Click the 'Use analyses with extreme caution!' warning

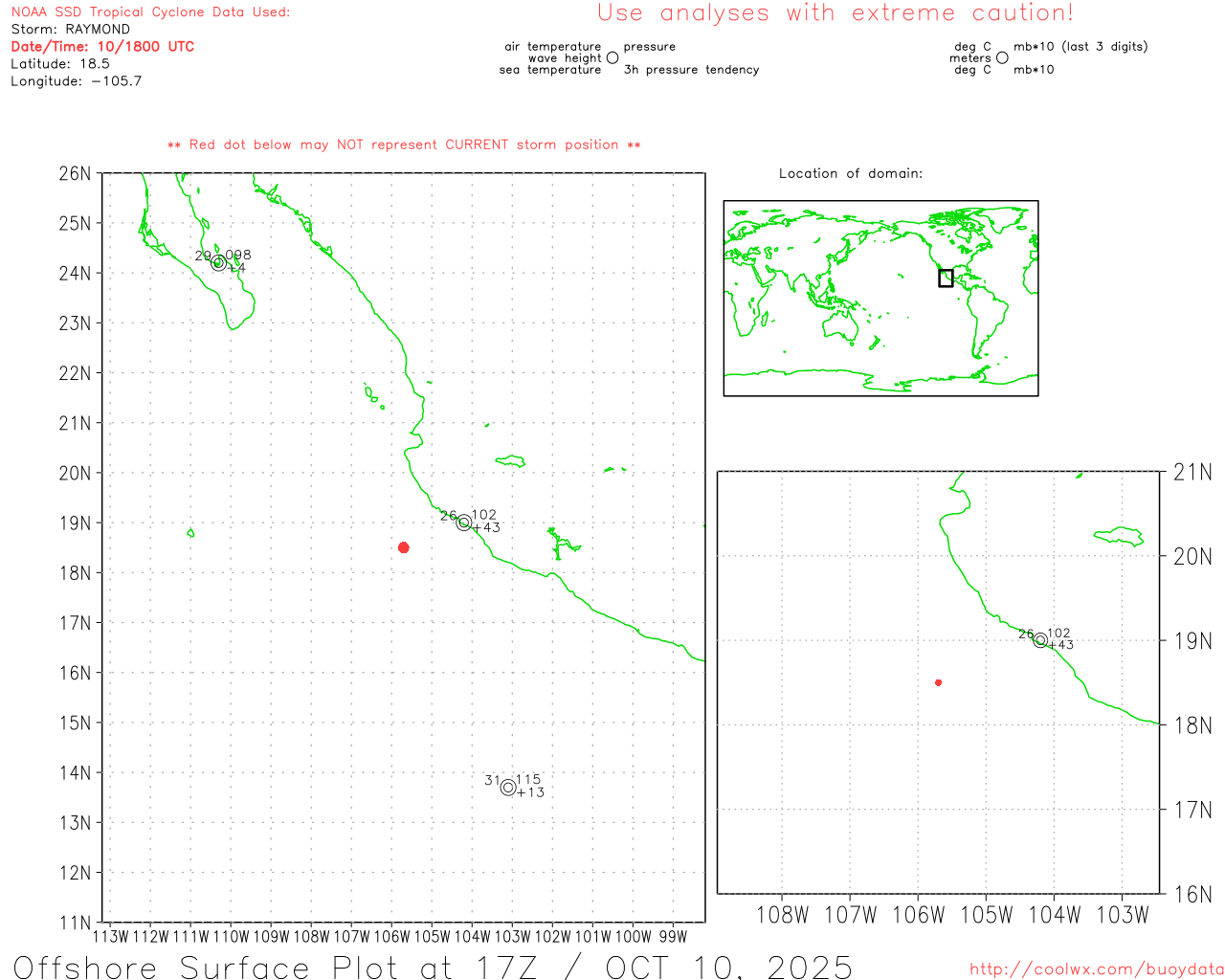tap(835, 13)
